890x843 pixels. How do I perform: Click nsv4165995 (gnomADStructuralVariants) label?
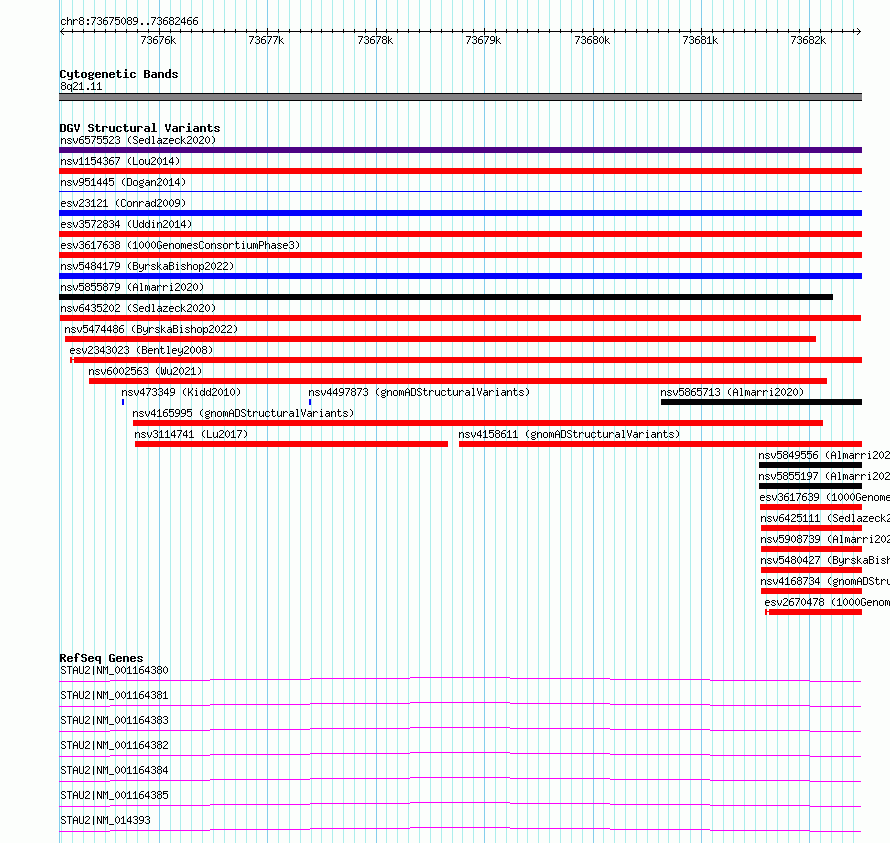tap(243, 413)
